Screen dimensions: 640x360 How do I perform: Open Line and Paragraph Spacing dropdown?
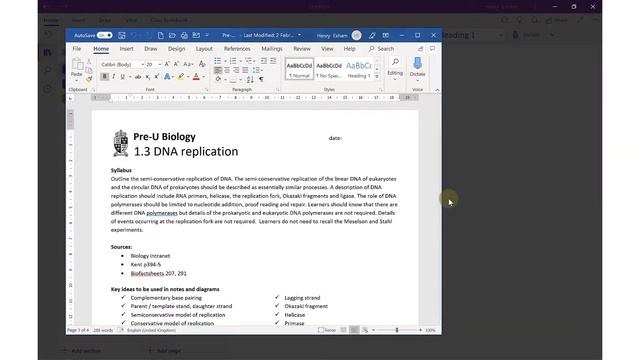(x=257, y=70)
